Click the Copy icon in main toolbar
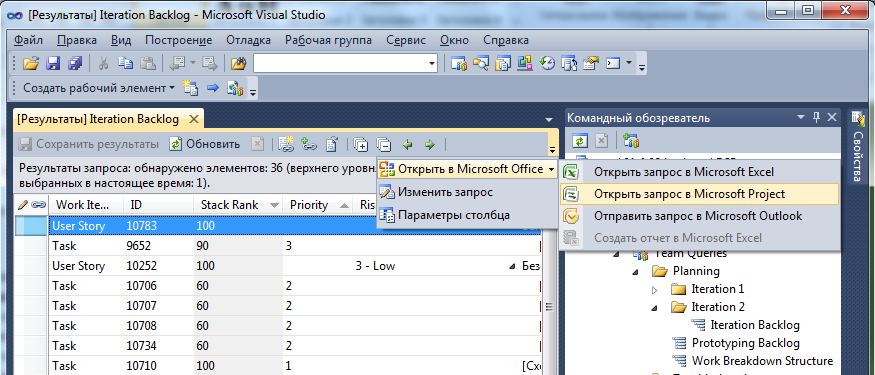Image resolution: width=875 pixels, height=375 pixels. [125, 64]
